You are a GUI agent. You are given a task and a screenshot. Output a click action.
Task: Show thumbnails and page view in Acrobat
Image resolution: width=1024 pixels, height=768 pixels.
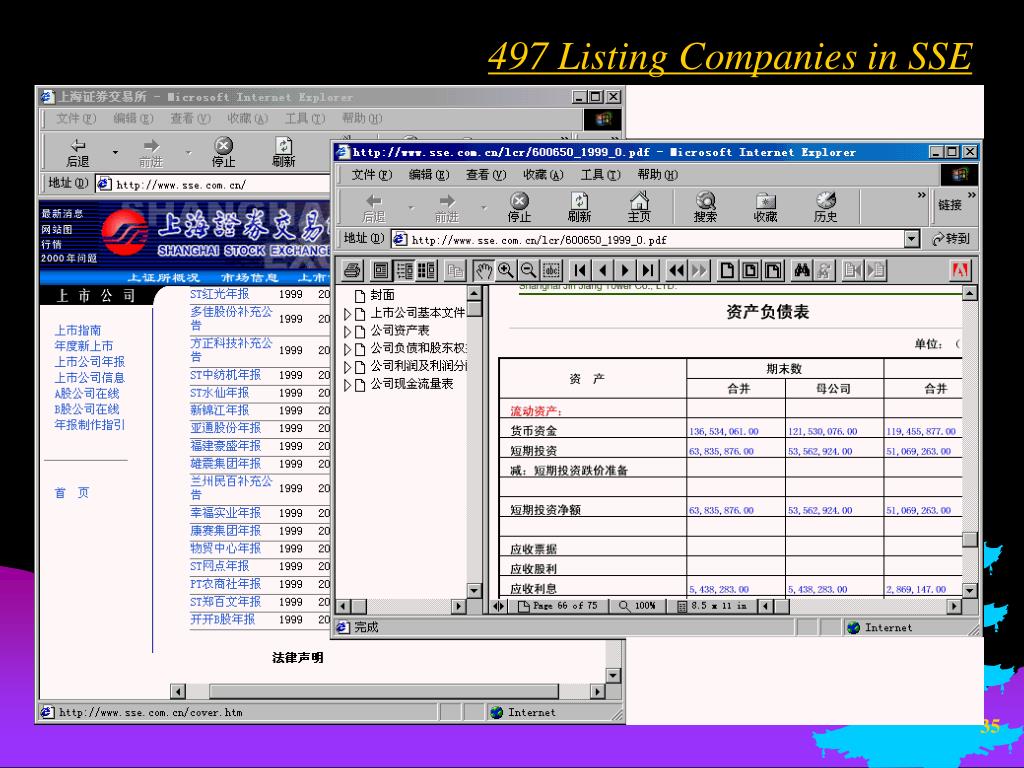(x=426, y=270)
